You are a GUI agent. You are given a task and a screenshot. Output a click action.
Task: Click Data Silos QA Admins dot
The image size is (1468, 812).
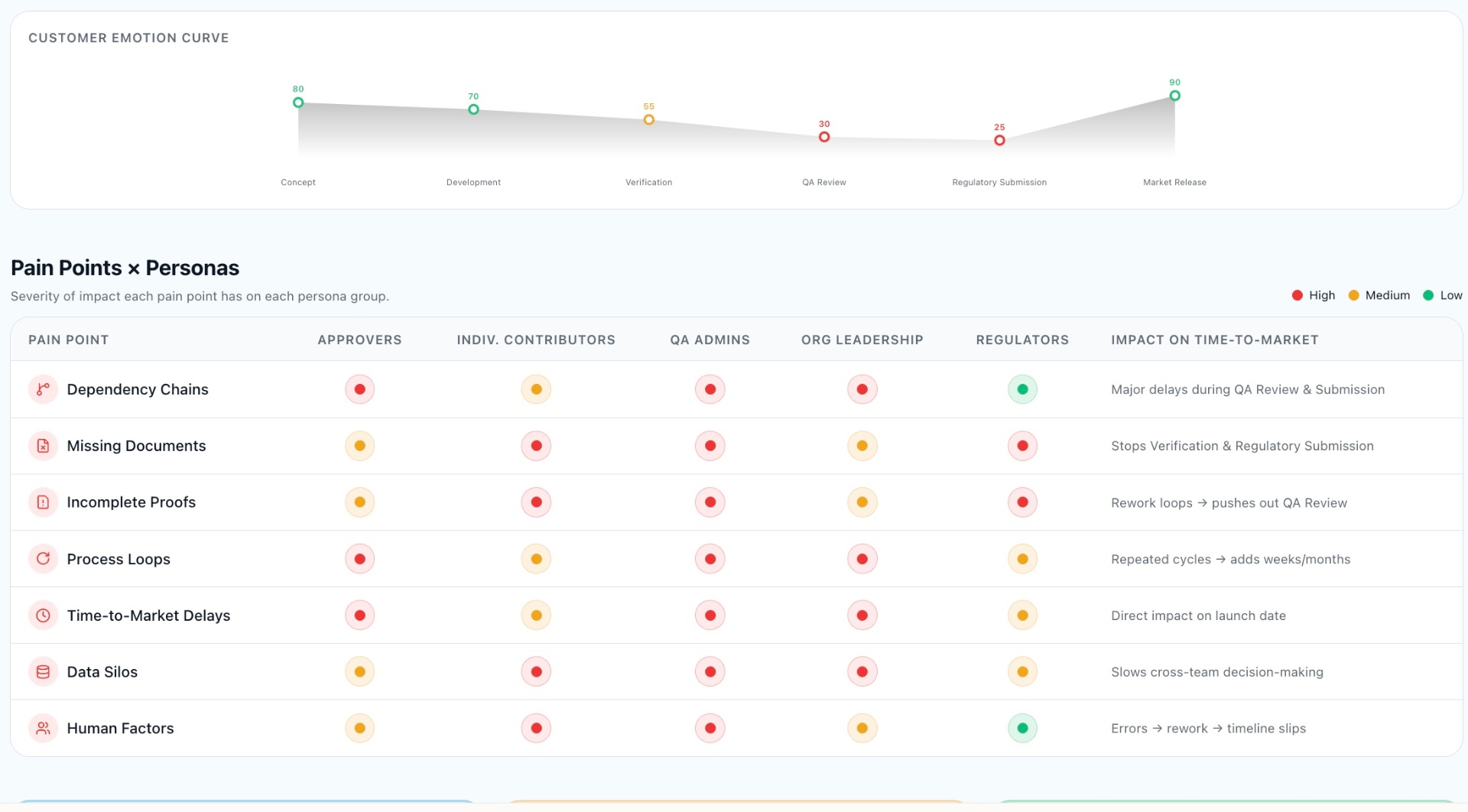click(710, 672)
